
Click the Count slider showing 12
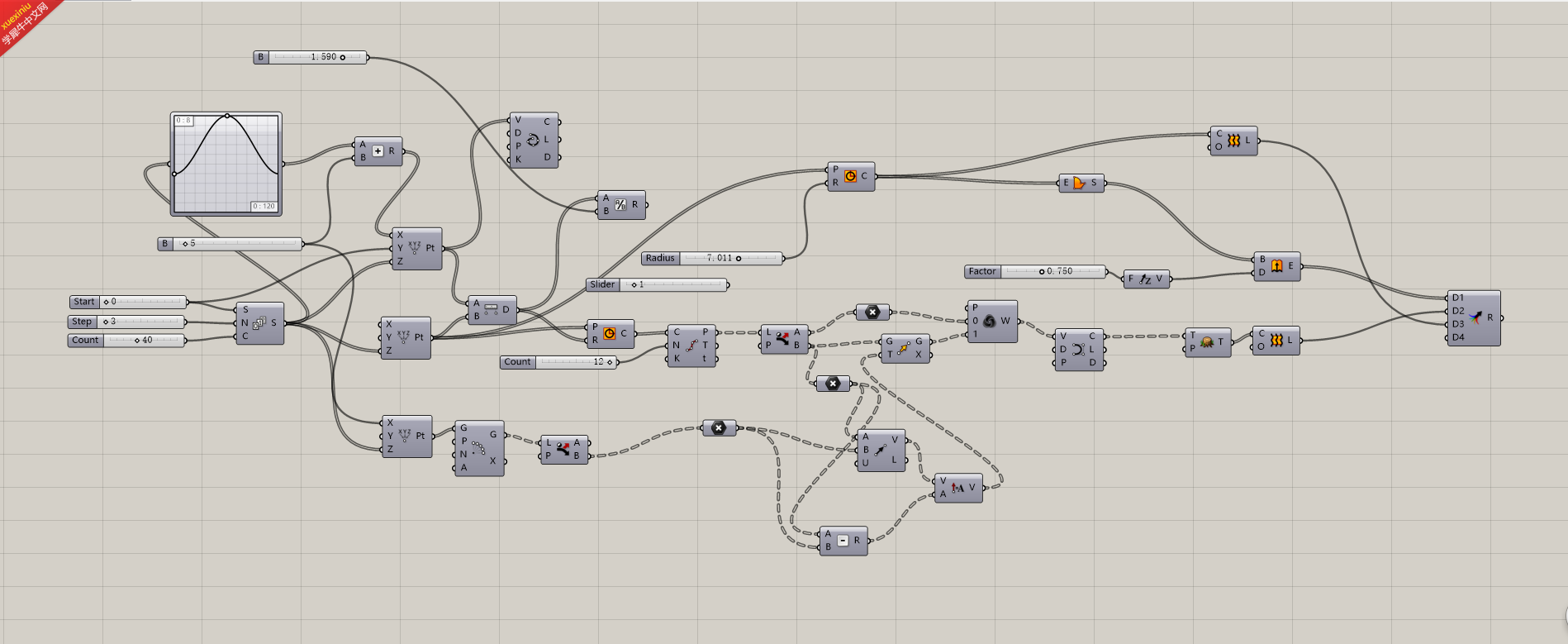coord(558,362)
